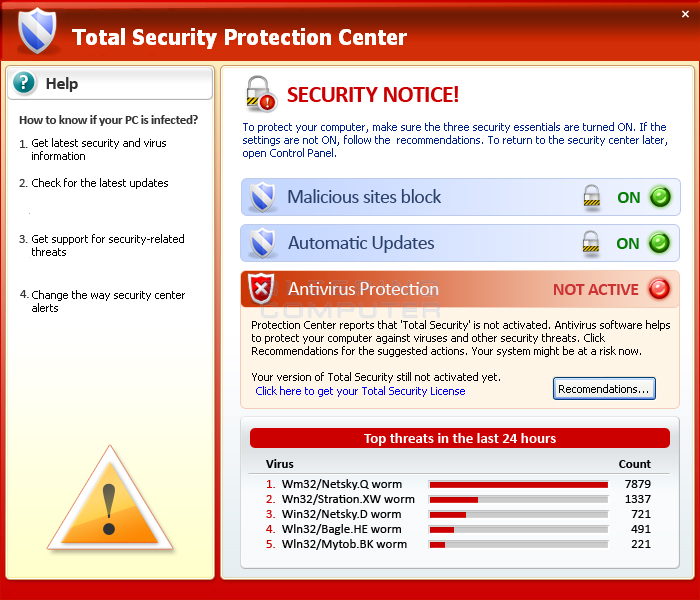Click the shield icon beside Malicious sites block
The image size is (700, 600).
tap(262, 197)
